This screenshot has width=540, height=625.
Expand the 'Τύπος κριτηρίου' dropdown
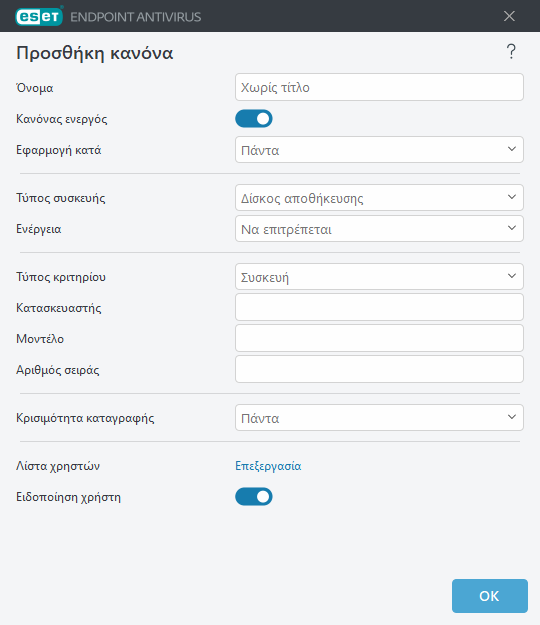[x=379, y=277]
